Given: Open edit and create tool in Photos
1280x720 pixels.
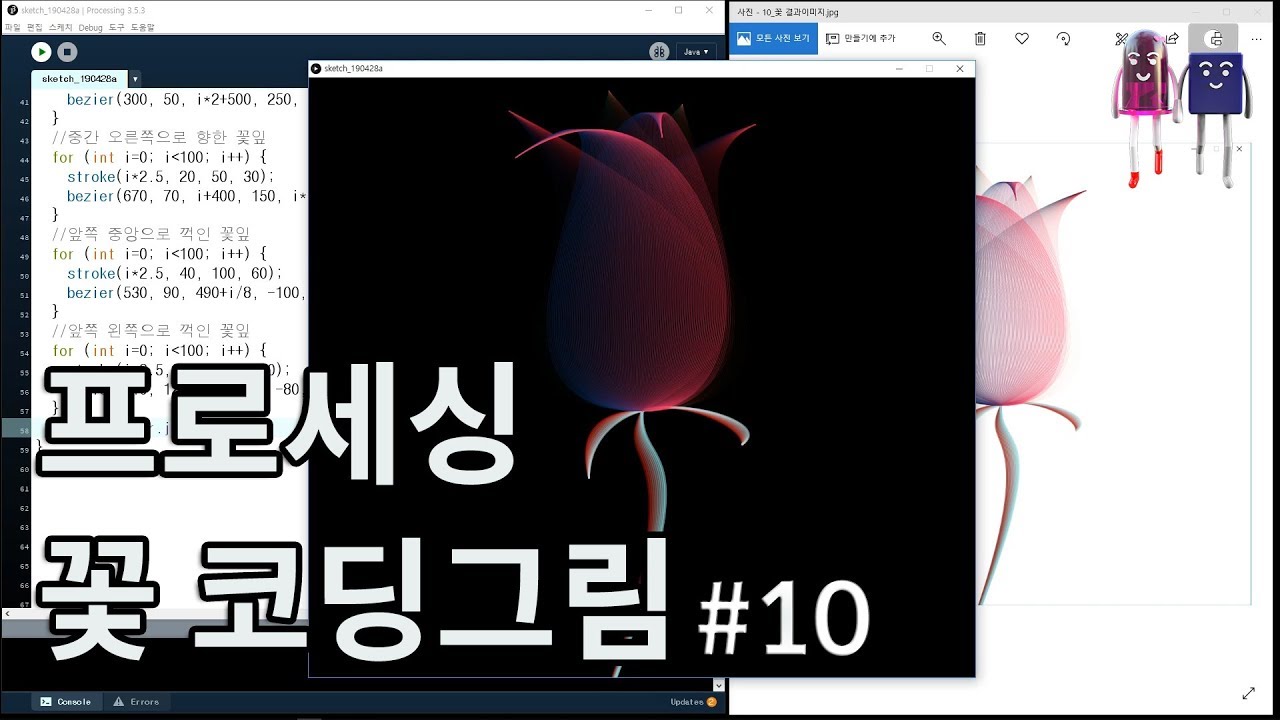Looking at the screenshot, I should pos(1122,38).
